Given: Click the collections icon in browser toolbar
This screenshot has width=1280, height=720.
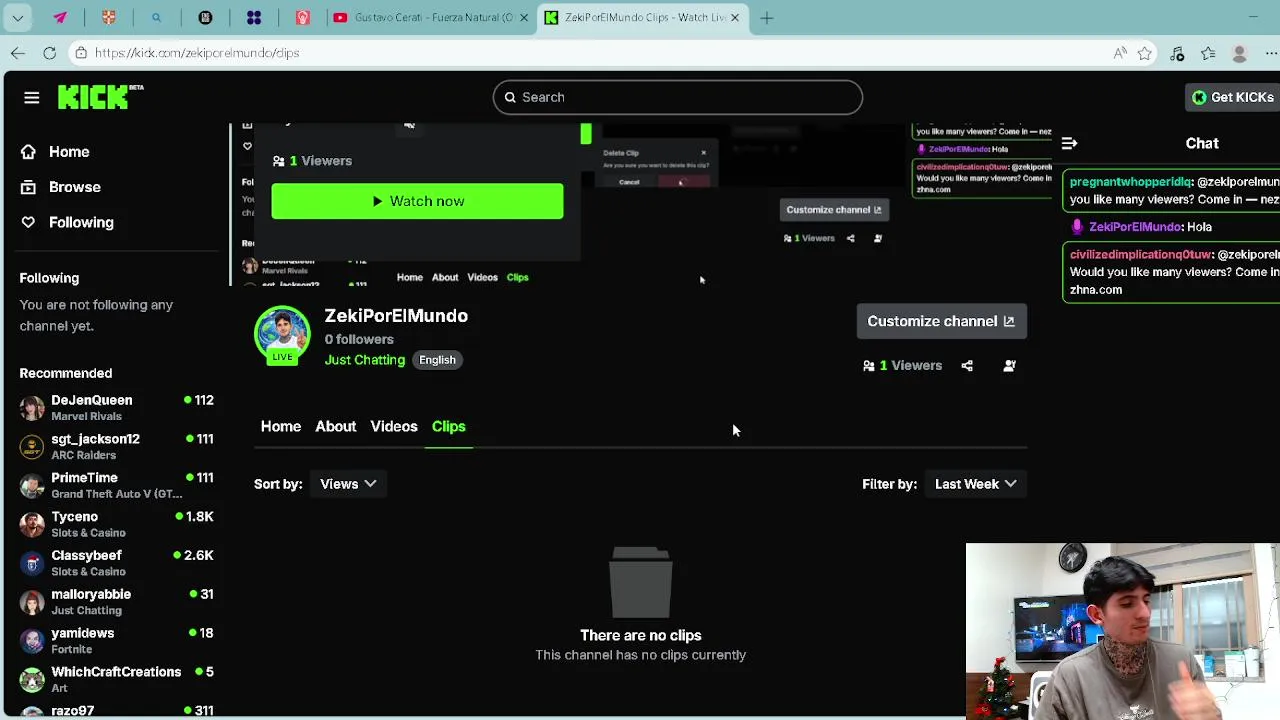Looking at the screenshot, I should 1208,53.
